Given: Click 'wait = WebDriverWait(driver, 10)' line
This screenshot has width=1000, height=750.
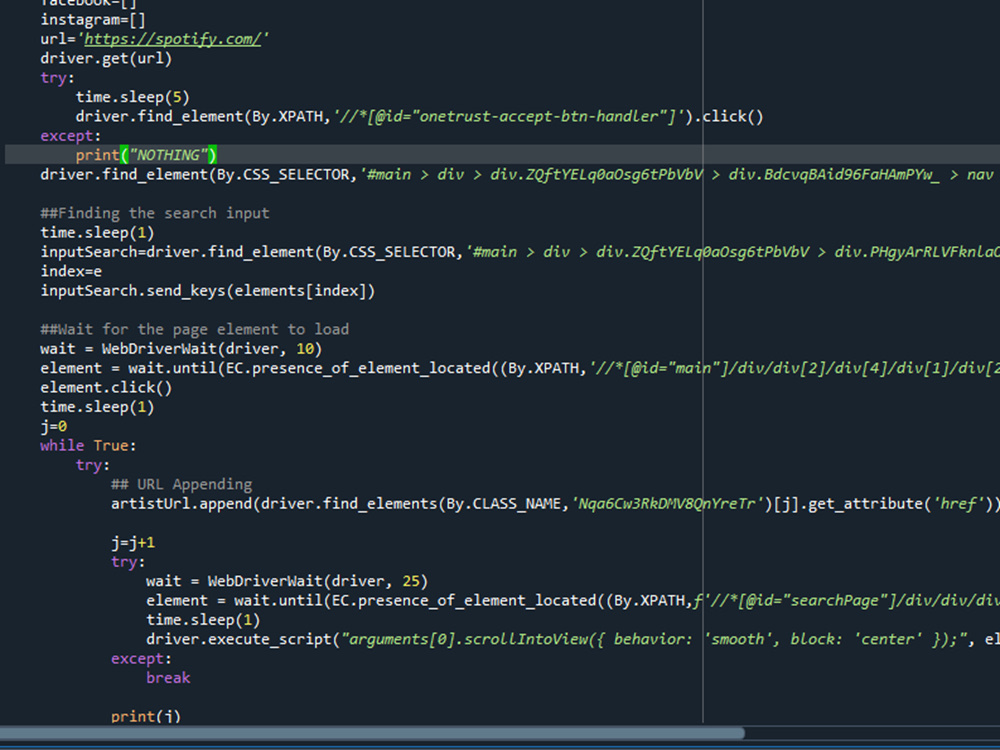Looking at the screenshot, I should click(181, 349).
